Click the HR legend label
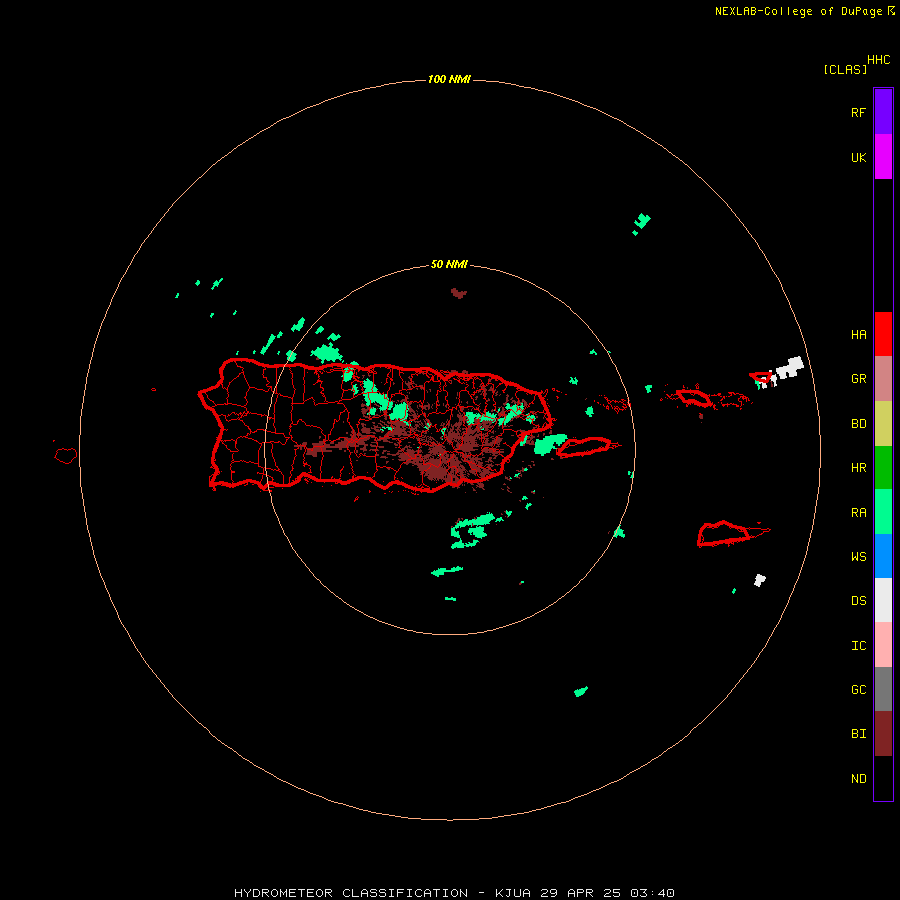Image resolution: width=900 pixels, height=900 pixels. coord(858,468)
